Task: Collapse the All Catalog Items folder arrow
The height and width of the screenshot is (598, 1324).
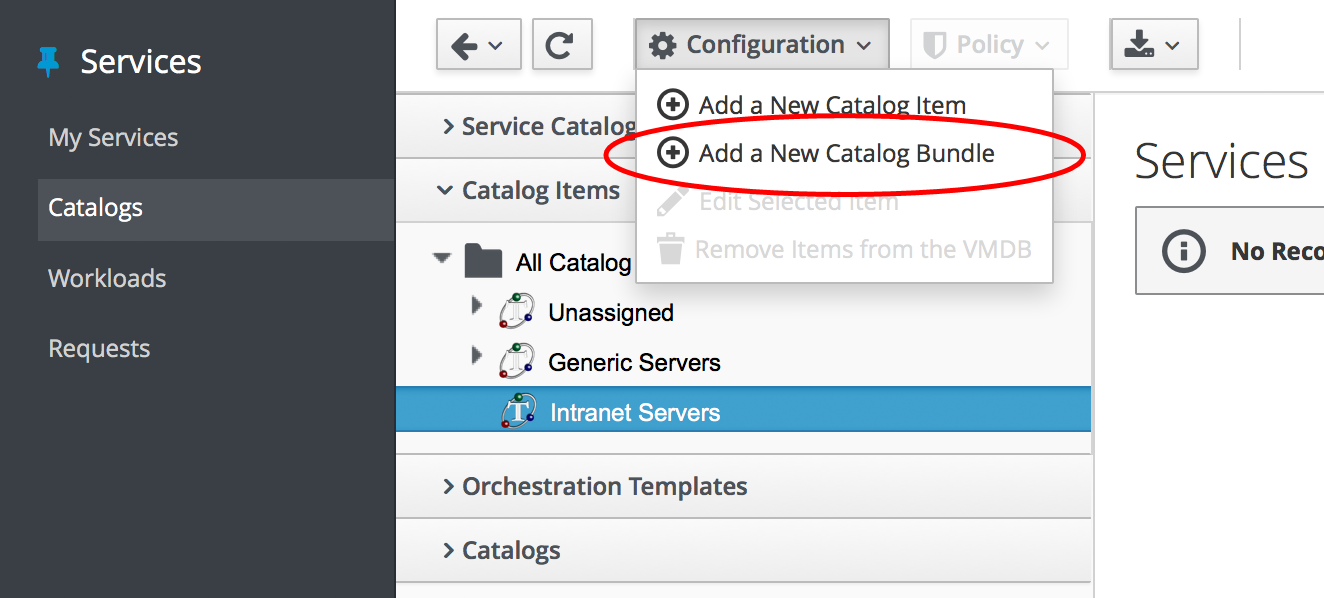Action: (x=441, y=259)
